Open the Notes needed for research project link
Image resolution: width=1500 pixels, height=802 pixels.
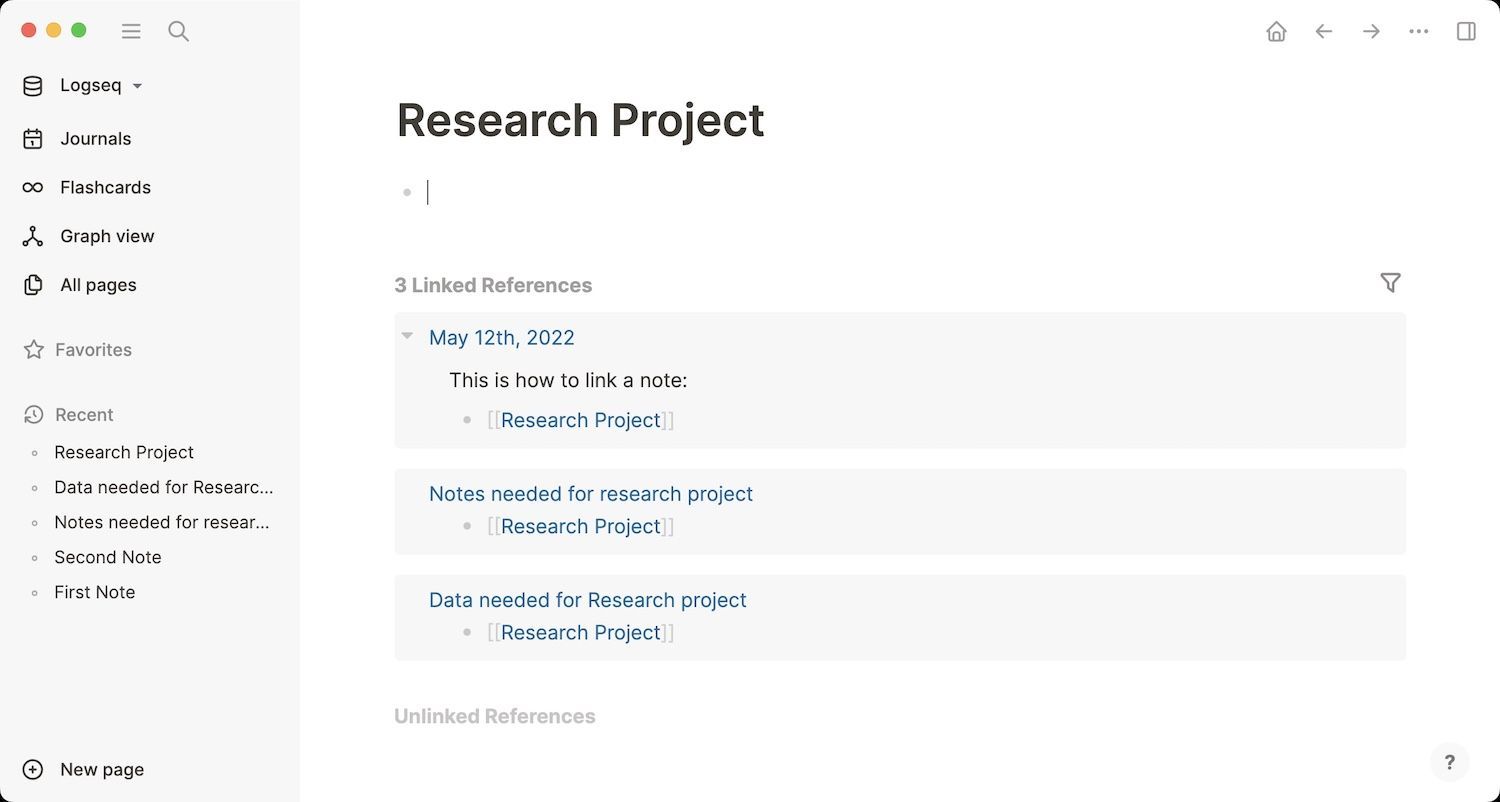pyautogui.click(x=590, y=494)
